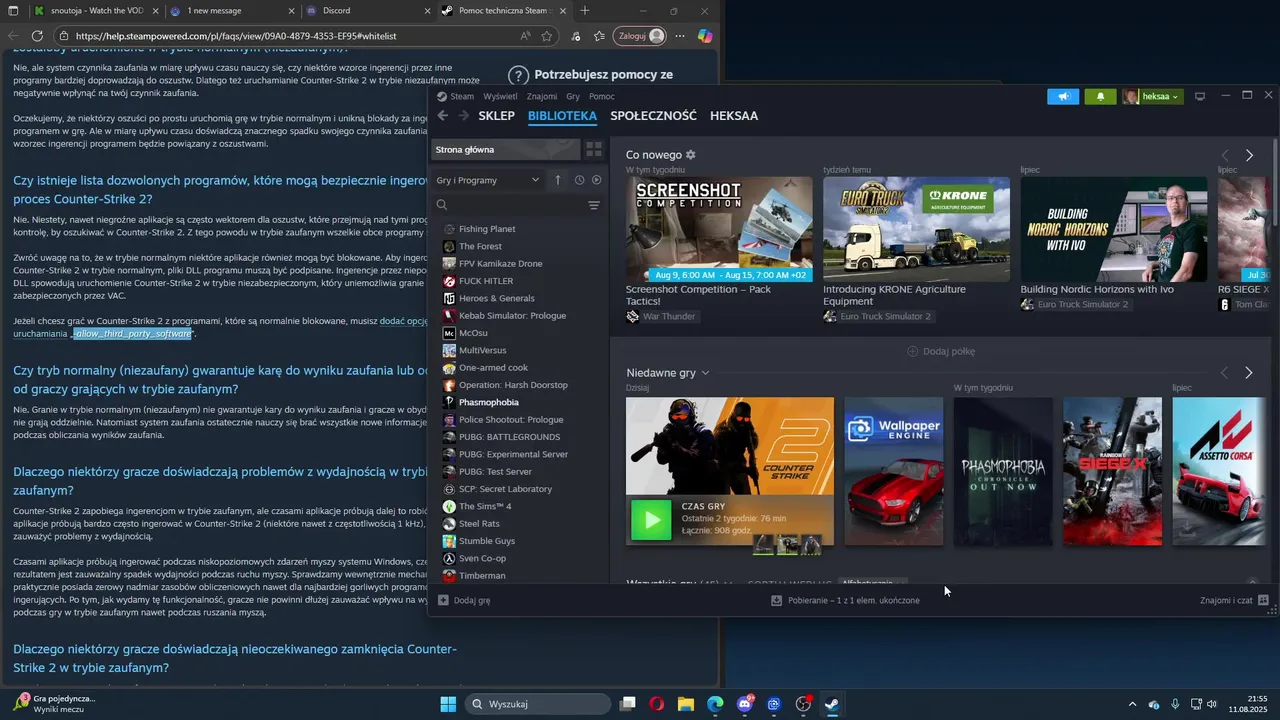Switch to 1 new message tab

click(x=230, y=10)
